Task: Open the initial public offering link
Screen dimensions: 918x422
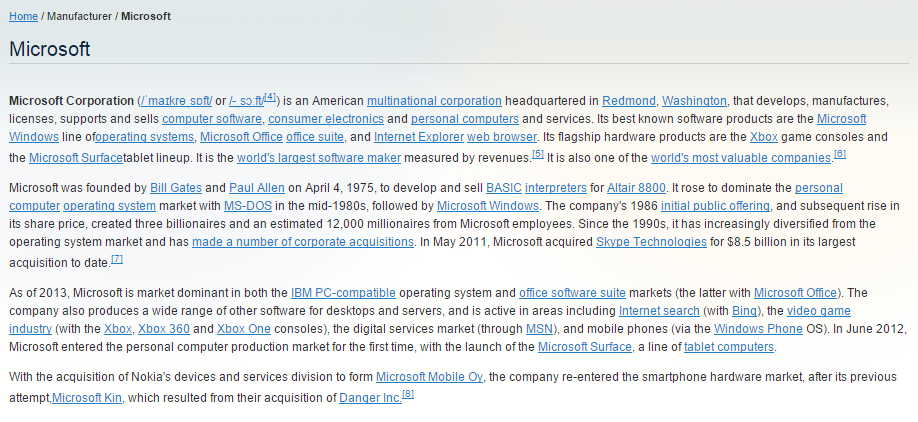Action: (715, 206)
